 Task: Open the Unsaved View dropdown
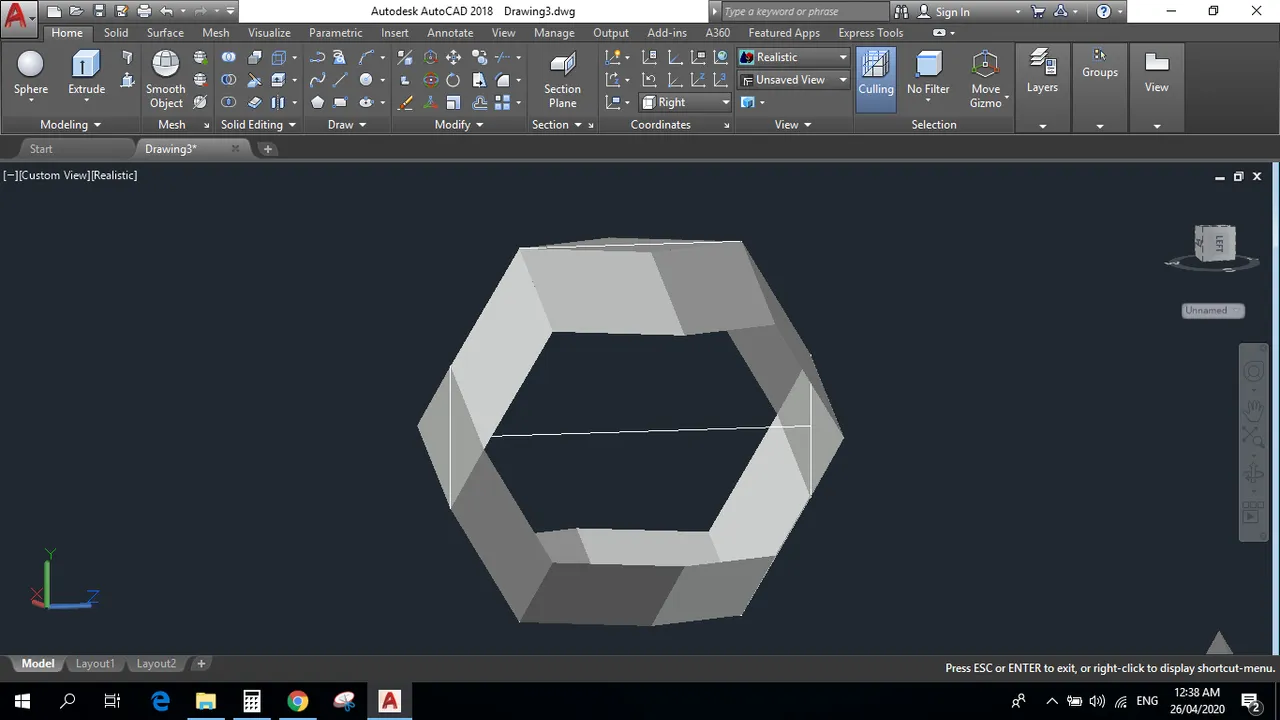click(x=793, y=79)
